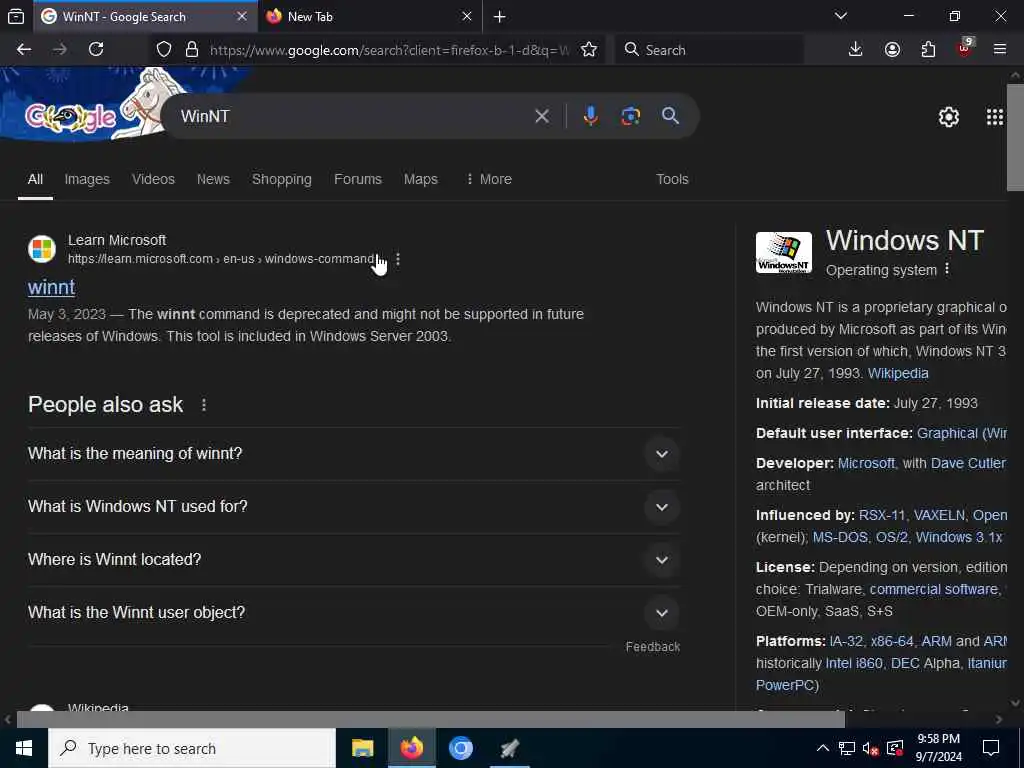Click the muted volume tray icon

pyautogui.click(x=870, y=748)
